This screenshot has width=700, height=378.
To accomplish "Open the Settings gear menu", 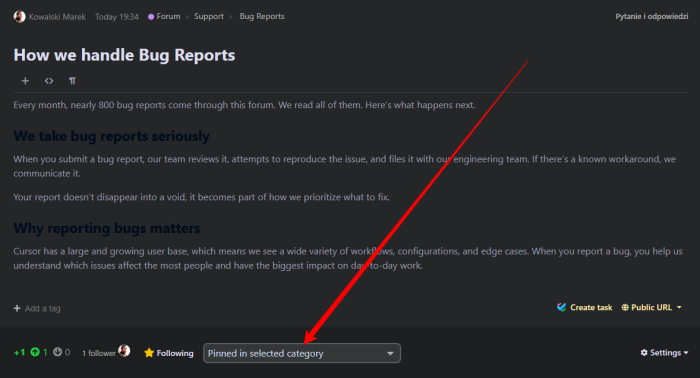I will click(x=664, y=353).
